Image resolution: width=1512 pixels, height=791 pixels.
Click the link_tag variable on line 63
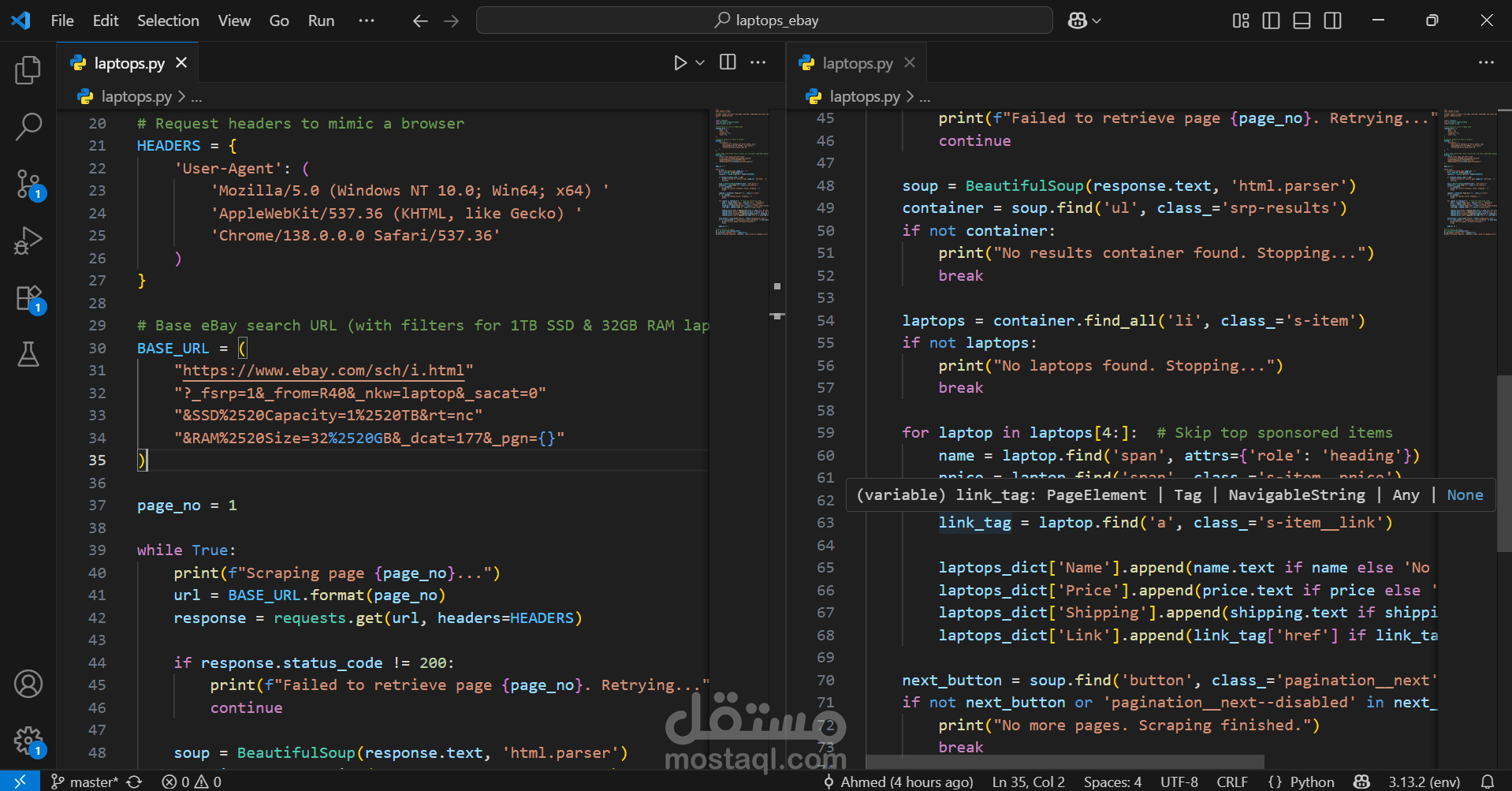974,522
